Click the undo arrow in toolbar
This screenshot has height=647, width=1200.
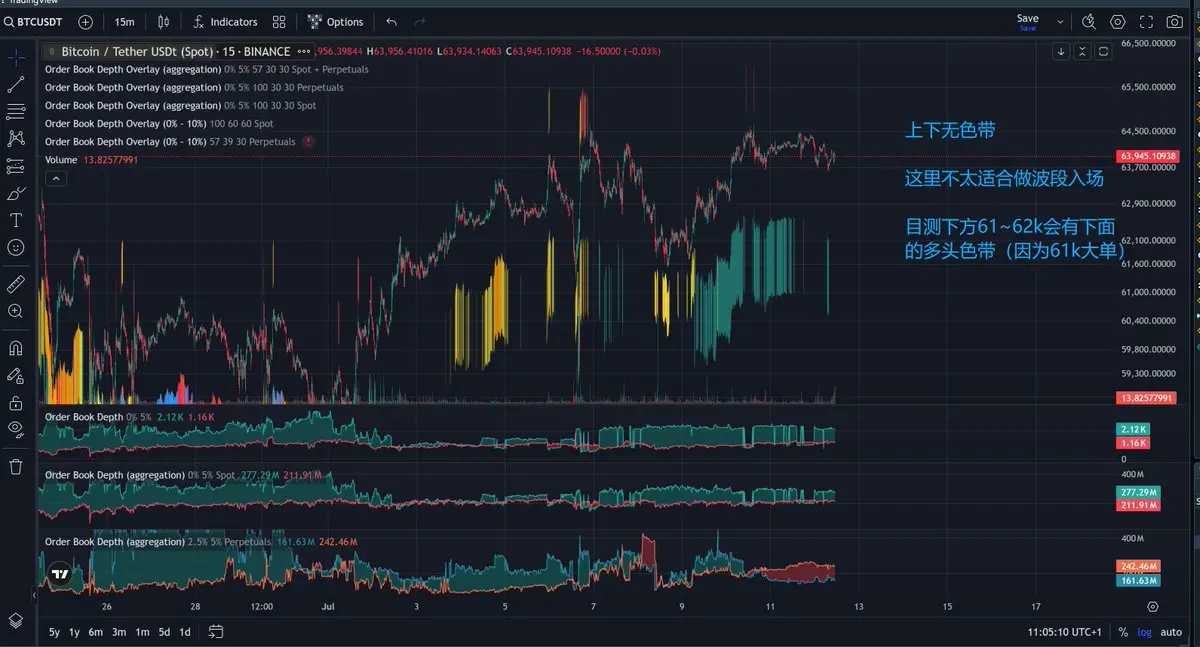391,21
